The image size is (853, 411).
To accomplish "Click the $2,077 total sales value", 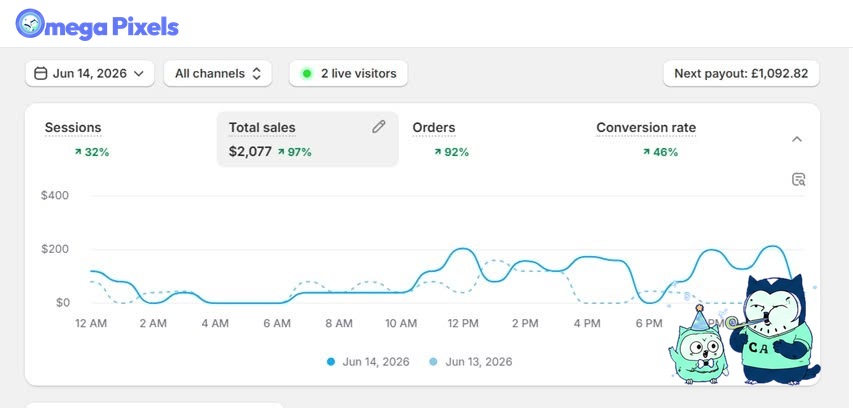I will pyautogui.click(x=250, y=152).
